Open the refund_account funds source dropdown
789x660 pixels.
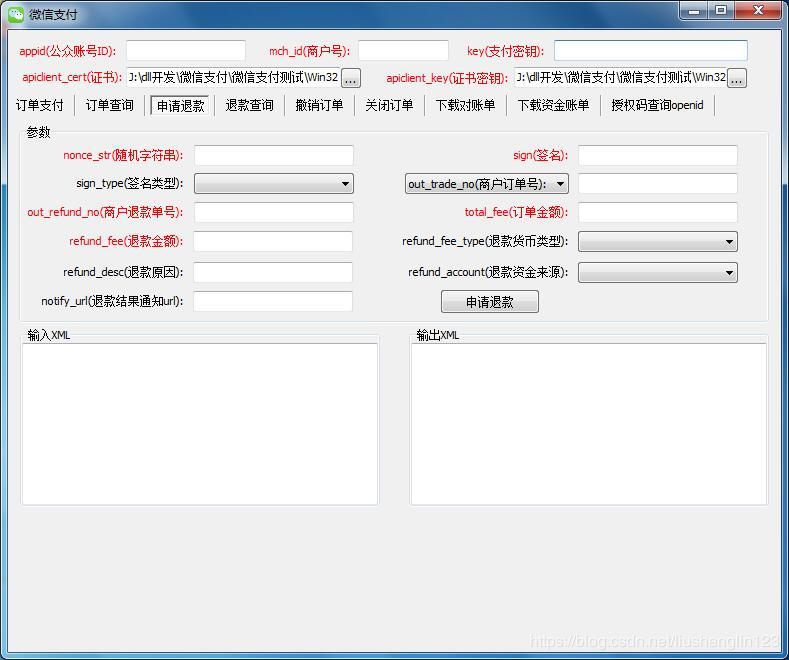click(x=658, y=273)
